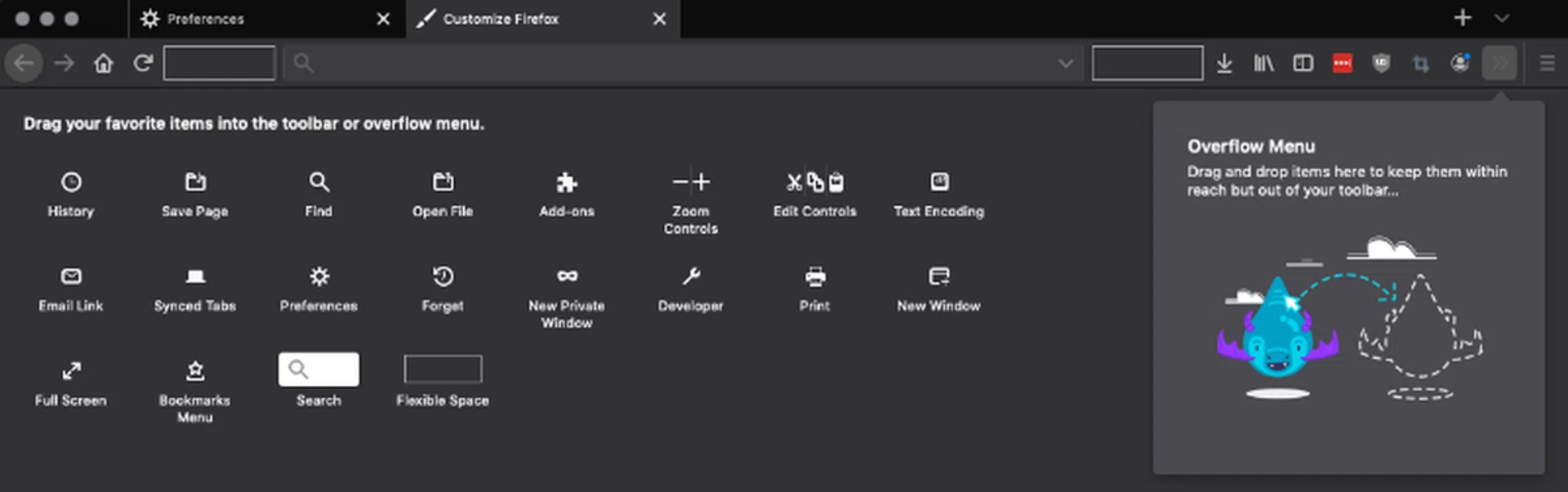This screenshot has height=492, width=1568.
Task: Select the Developer wrench icon
Action: pyautogui.click(x=691, y=276)
